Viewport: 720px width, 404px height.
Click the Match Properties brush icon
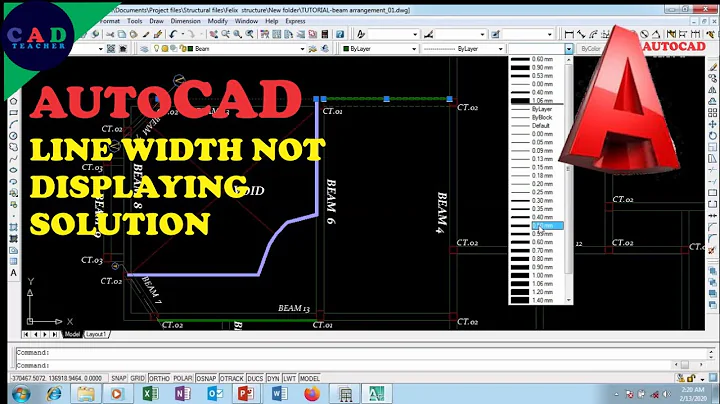coord(146,34)
